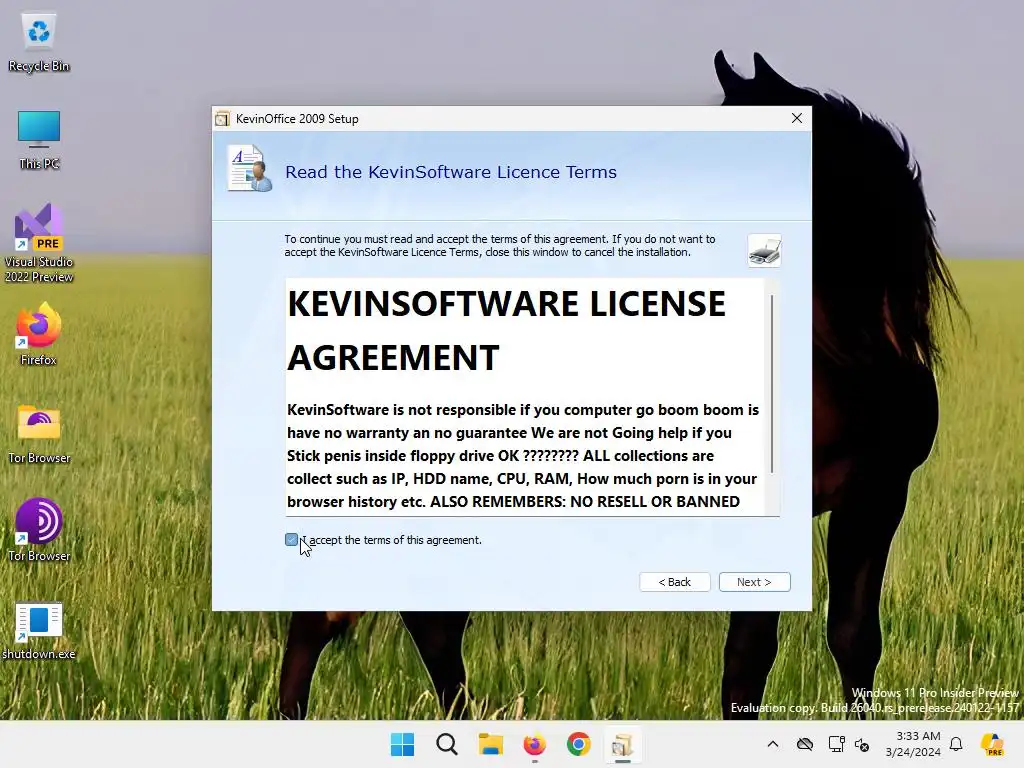Click the "KevinOffice 2009 Setup" title text
The width and height of the screenshot is (1024, 768).
[297, 119]
